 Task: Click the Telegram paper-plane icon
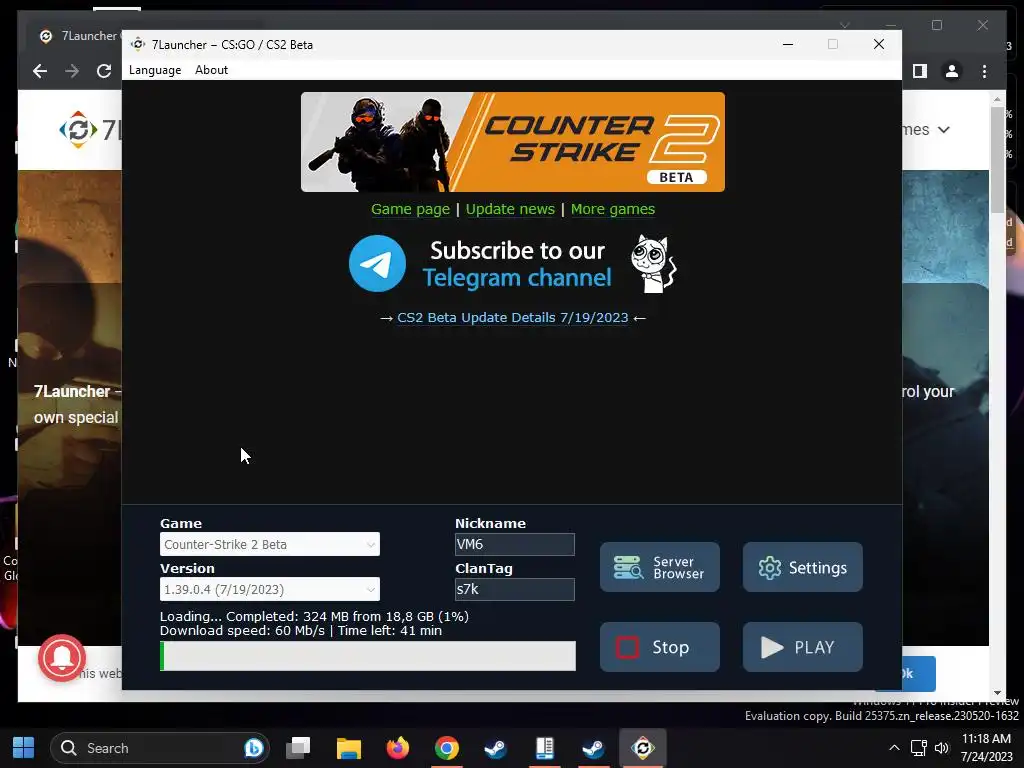(x=377, y=264)
